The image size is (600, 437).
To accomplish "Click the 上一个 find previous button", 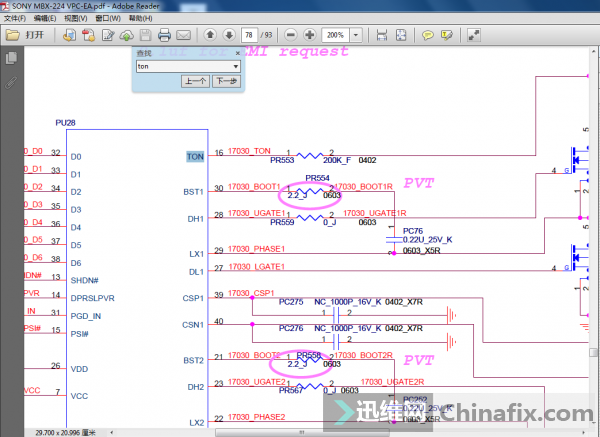I will (196, 81).
